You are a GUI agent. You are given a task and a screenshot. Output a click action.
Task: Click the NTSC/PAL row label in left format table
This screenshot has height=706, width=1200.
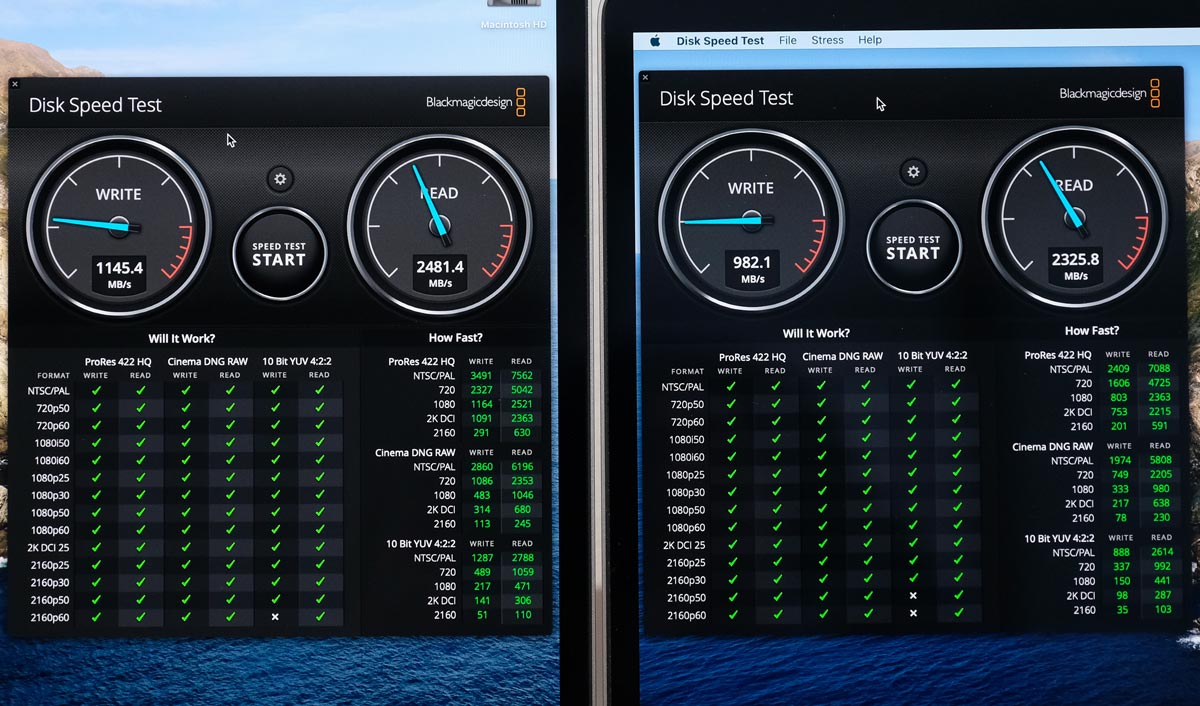[x=49, y=391]
